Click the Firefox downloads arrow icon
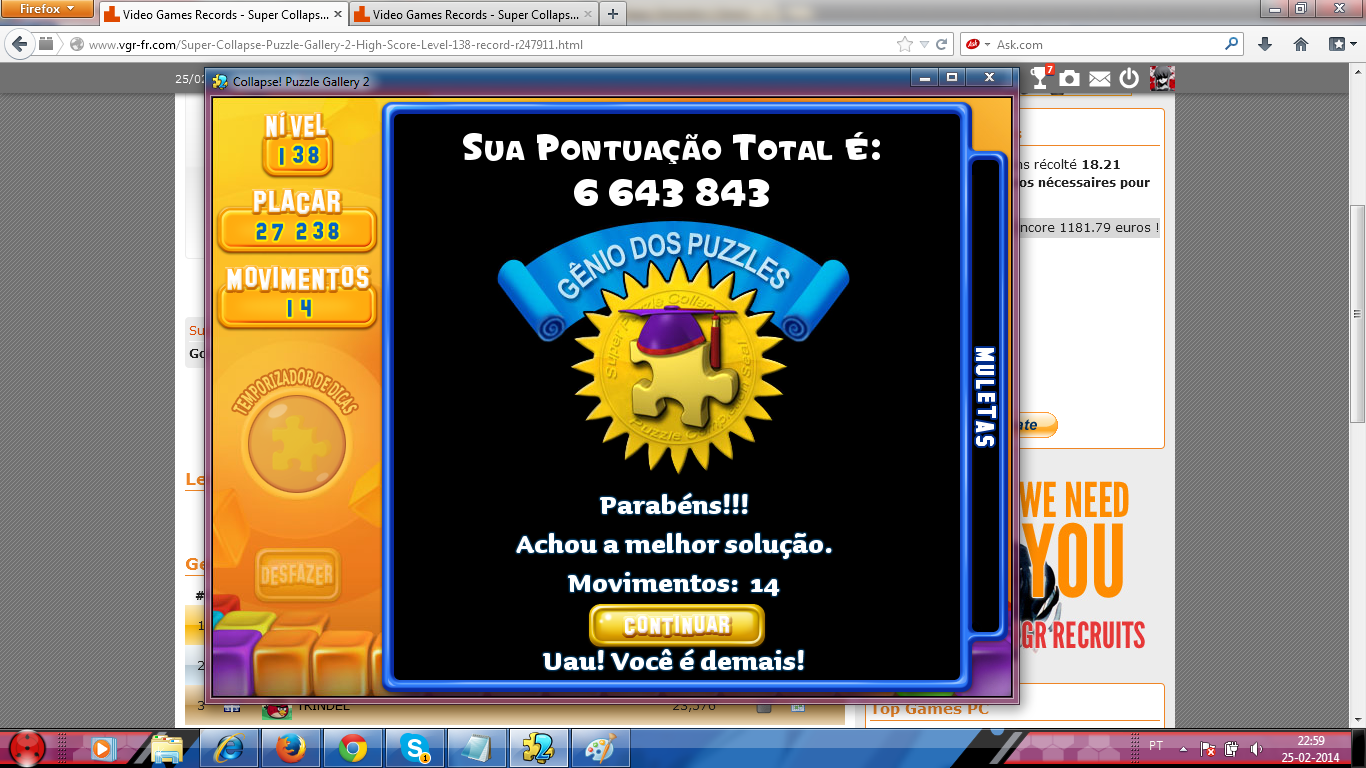The width and height of the screenshot is (1366, 768). (x=1265, y=45)
